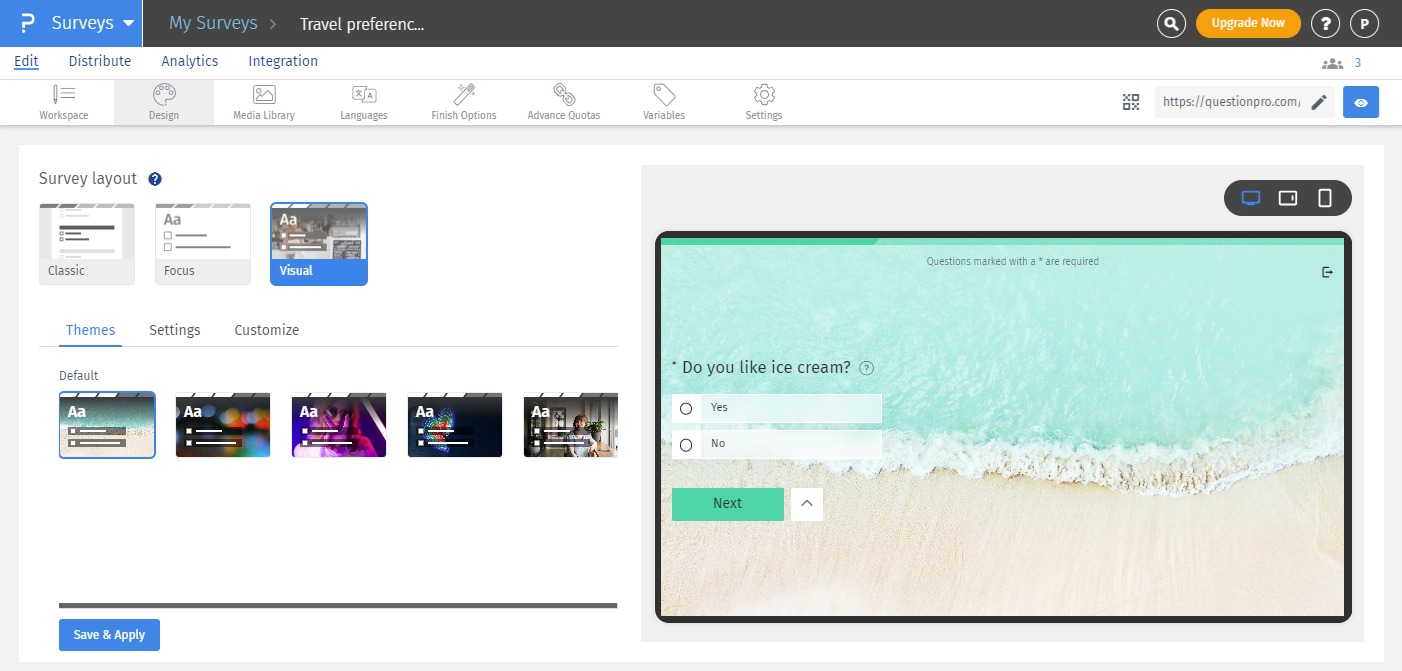This screenshot has width=1402, height=671.
Task: Select the Yes radio button
Action: (686, 408)
